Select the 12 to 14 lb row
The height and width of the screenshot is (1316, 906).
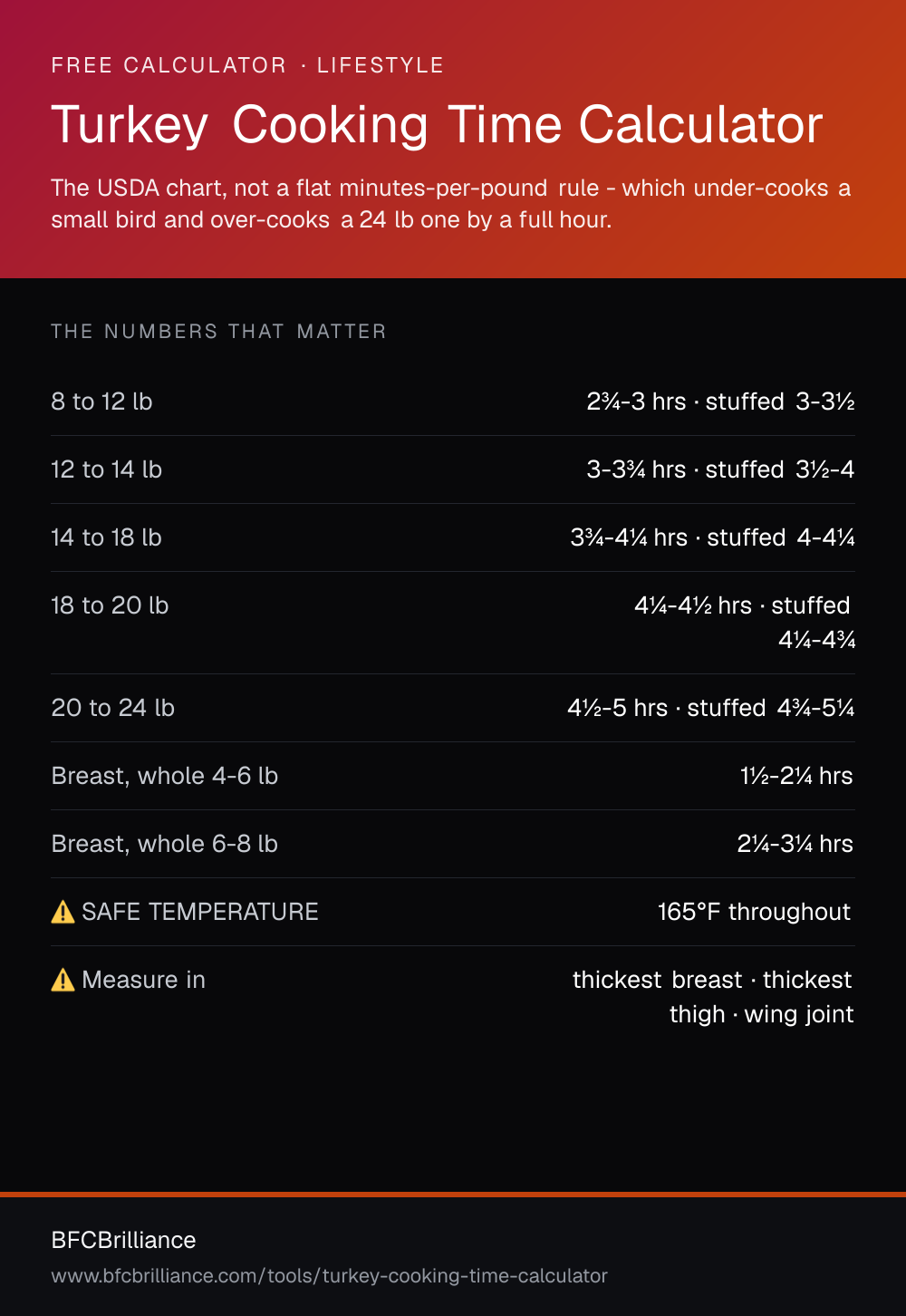[453, 469]
